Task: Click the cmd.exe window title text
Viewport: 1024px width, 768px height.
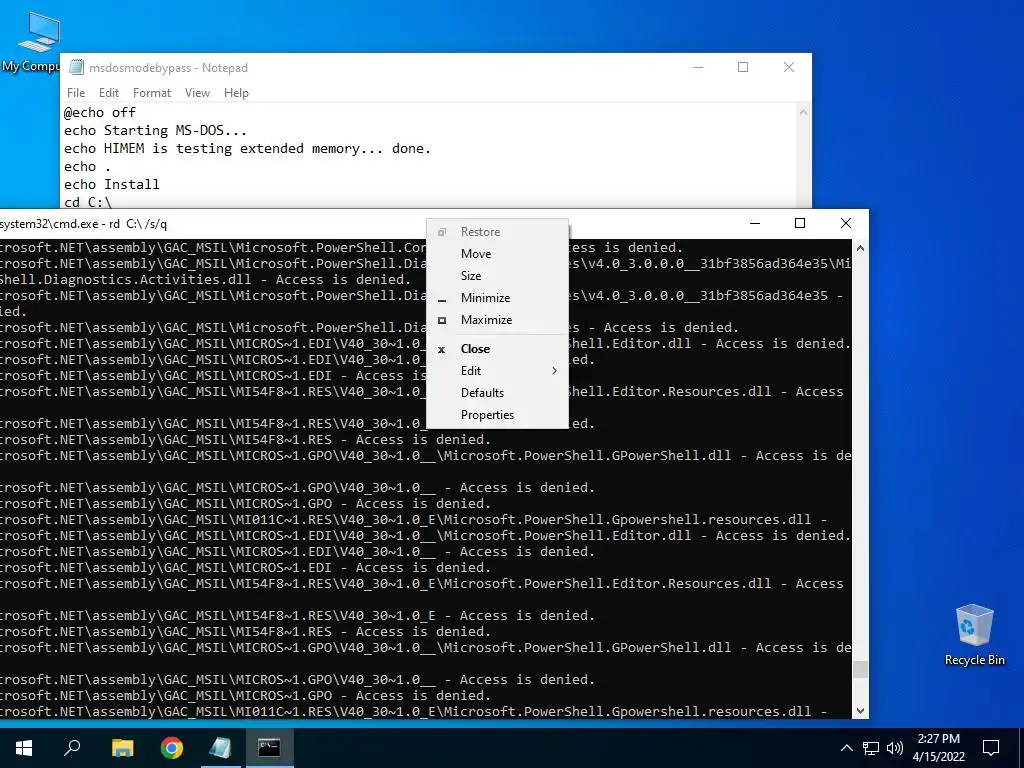Action: [84, 224]
